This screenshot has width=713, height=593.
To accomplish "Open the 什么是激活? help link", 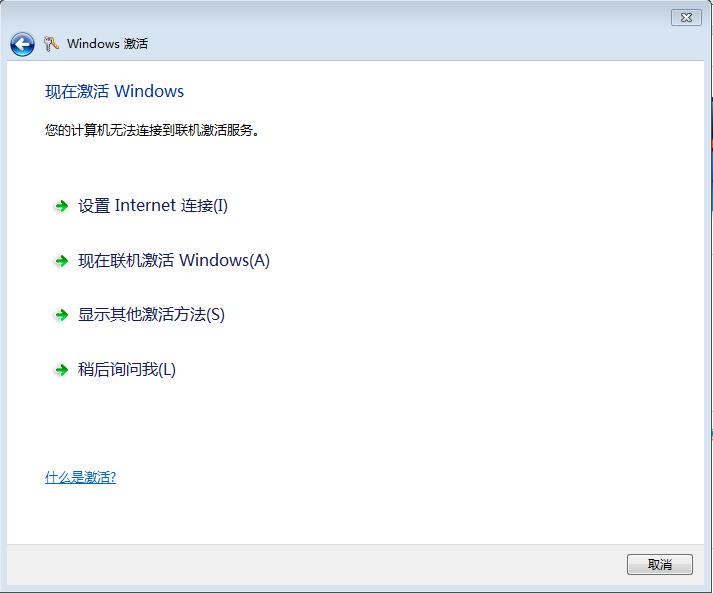I will point(80,477).
